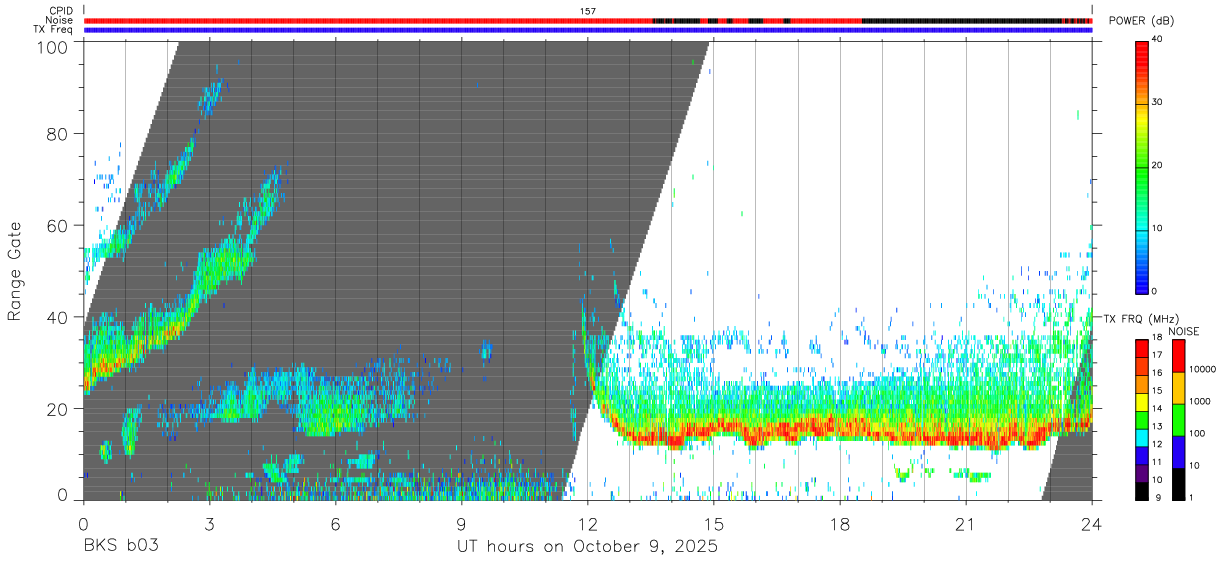The image size is (1228, 567).
Task: Click the blue TX frequency indicator strip
Action: 588,30
